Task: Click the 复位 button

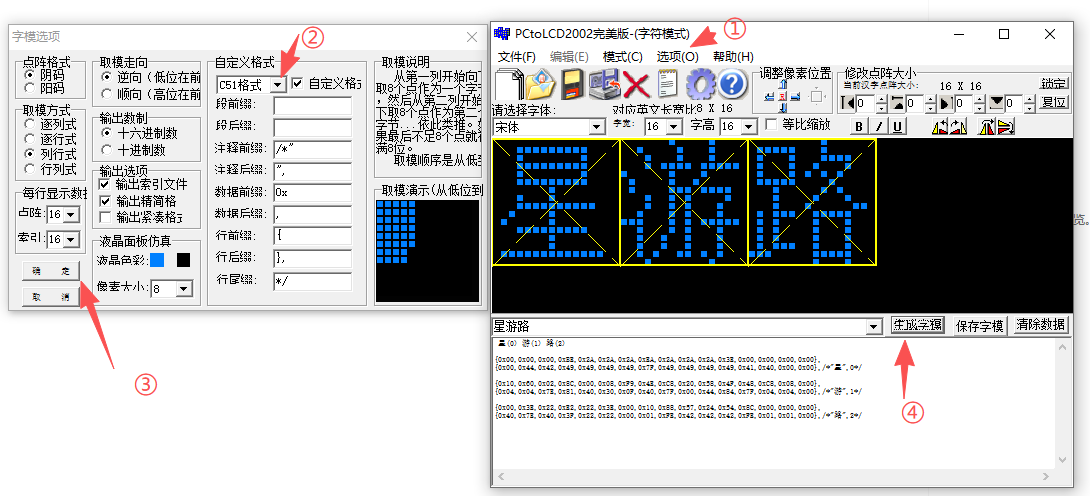Action: 1054,104
